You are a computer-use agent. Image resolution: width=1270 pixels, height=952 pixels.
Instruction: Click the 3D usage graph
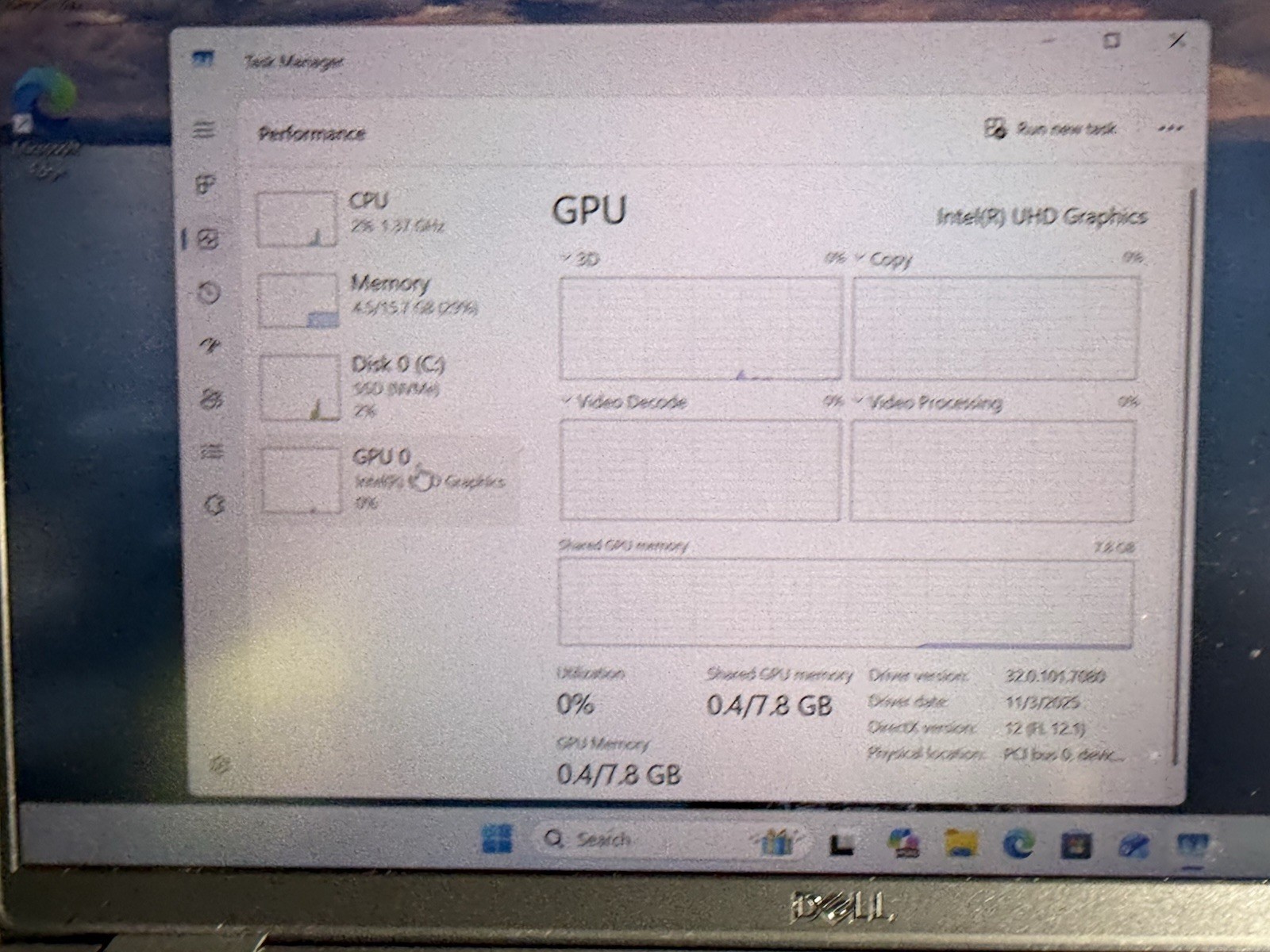tap(700, 328)
